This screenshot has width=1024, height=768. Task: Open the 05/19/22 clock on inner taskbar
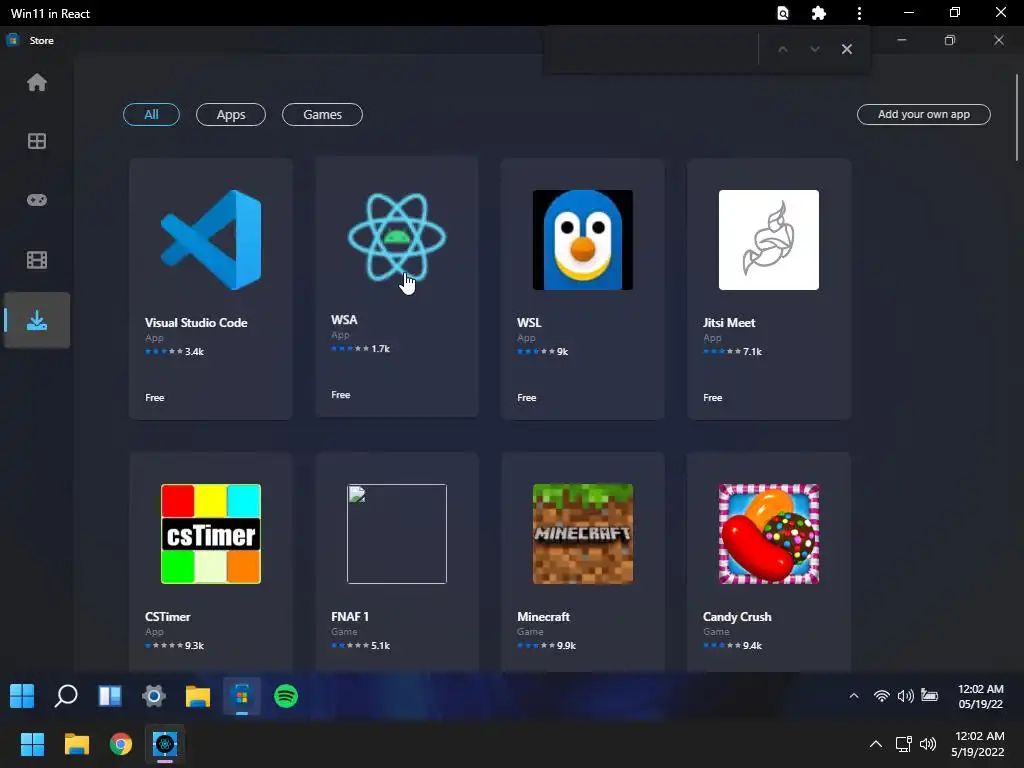pos(980,696)
